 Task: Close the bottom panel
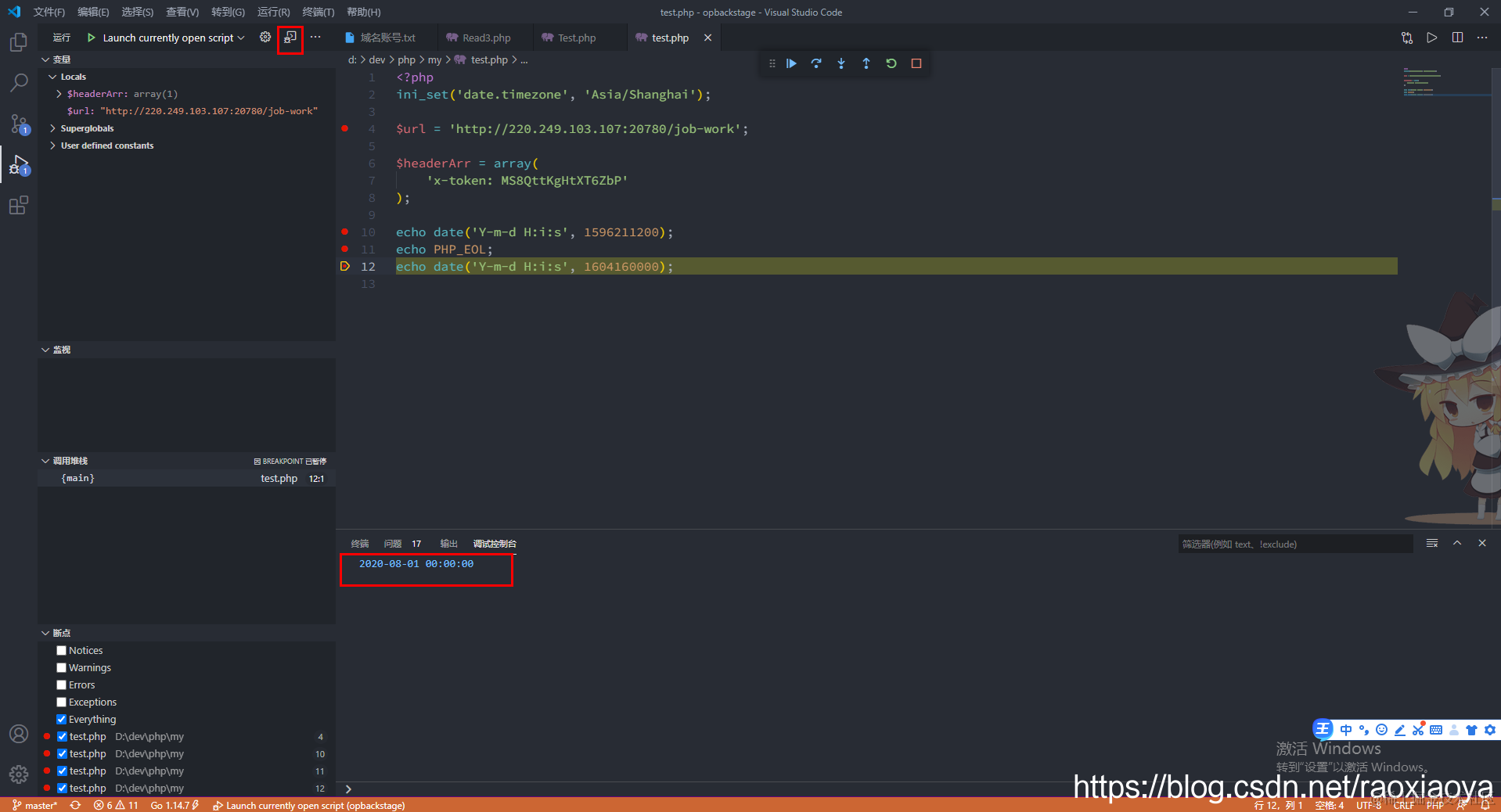(x=1482, y=544)
